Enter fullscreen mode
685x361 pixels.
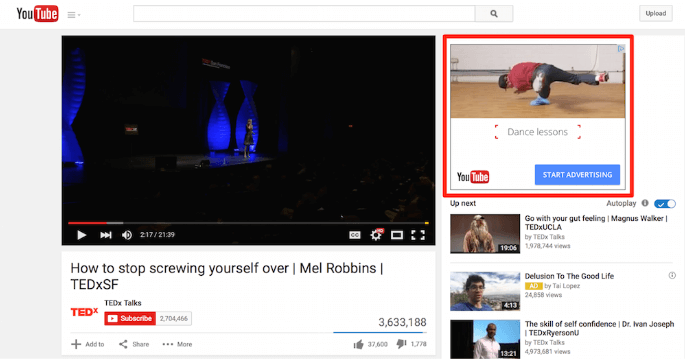point(418,235)
